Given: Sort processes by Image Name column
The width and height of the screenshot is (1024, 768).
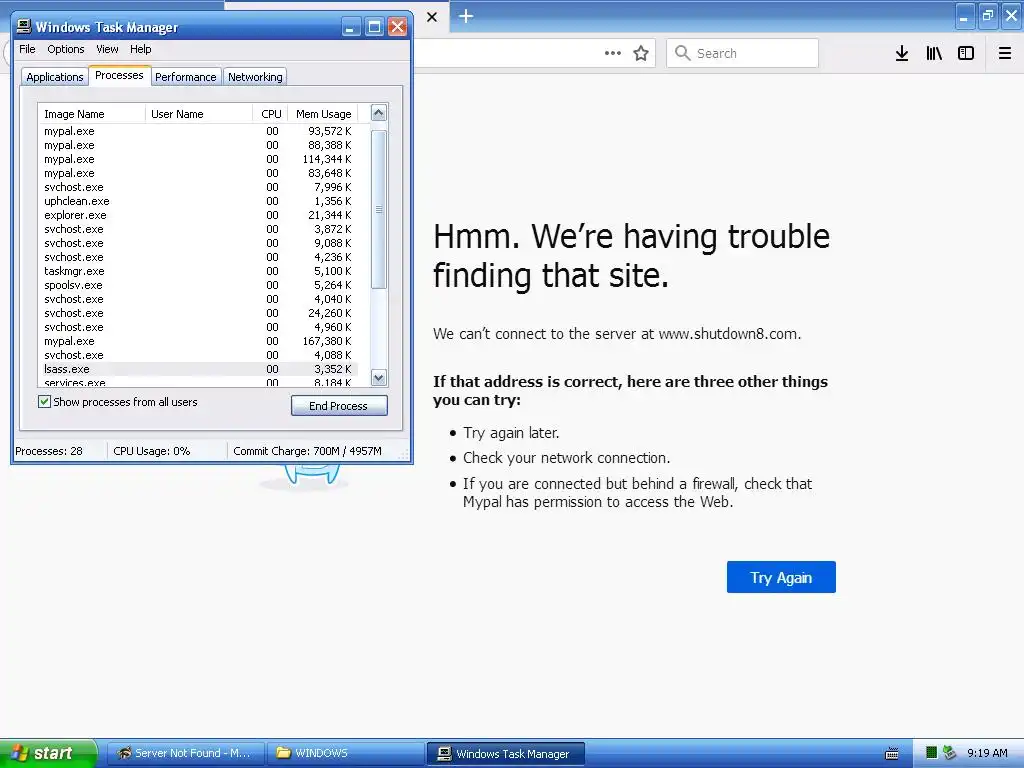Looking at the screenshot, I should pyautogui.click(x=91, y=114).
